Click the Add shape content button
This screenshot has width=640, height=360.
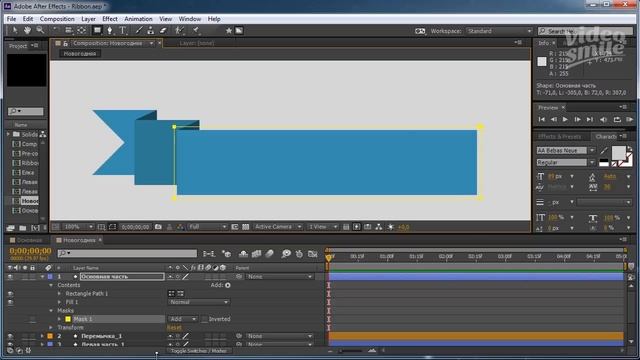pos(228,285)
